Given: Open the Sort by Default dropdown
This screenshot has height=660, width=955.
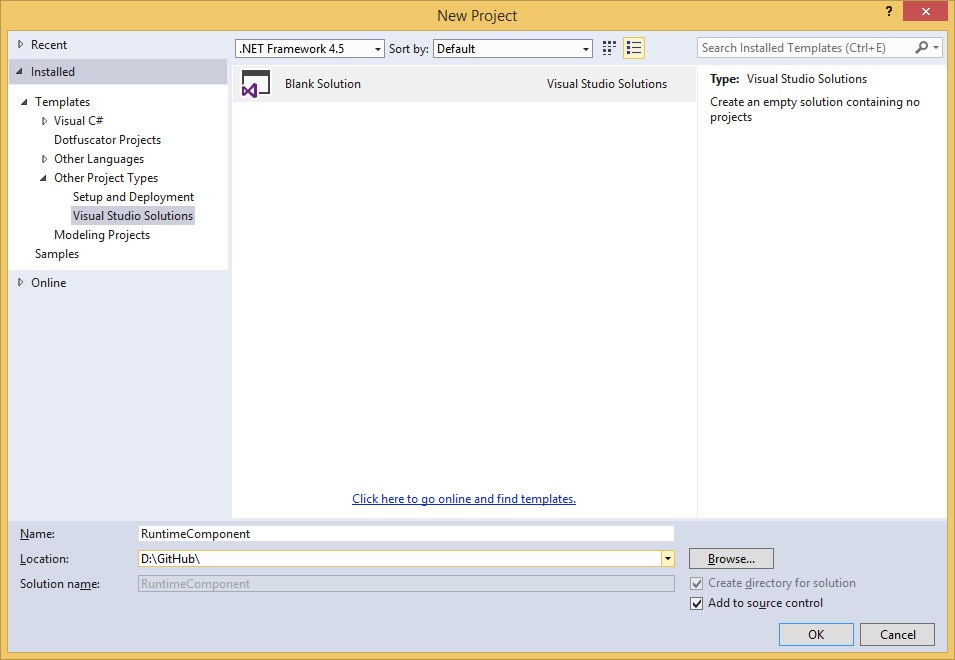Looking at the screenshot, I should click(513, 49).
